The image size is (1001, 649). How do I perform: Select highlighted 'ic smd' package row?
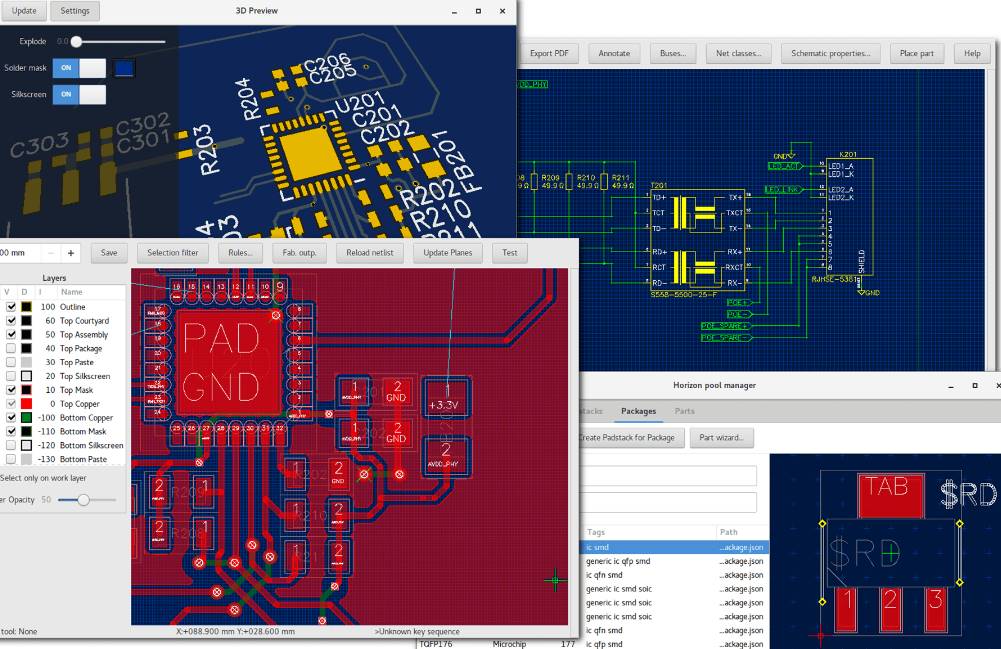coord(674,548)
